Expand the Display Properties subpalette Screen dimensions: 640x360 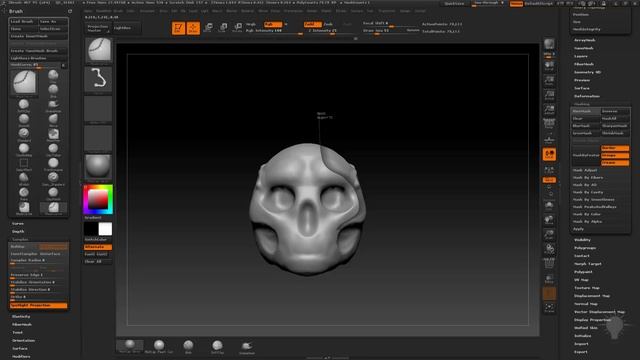(592, 320)
